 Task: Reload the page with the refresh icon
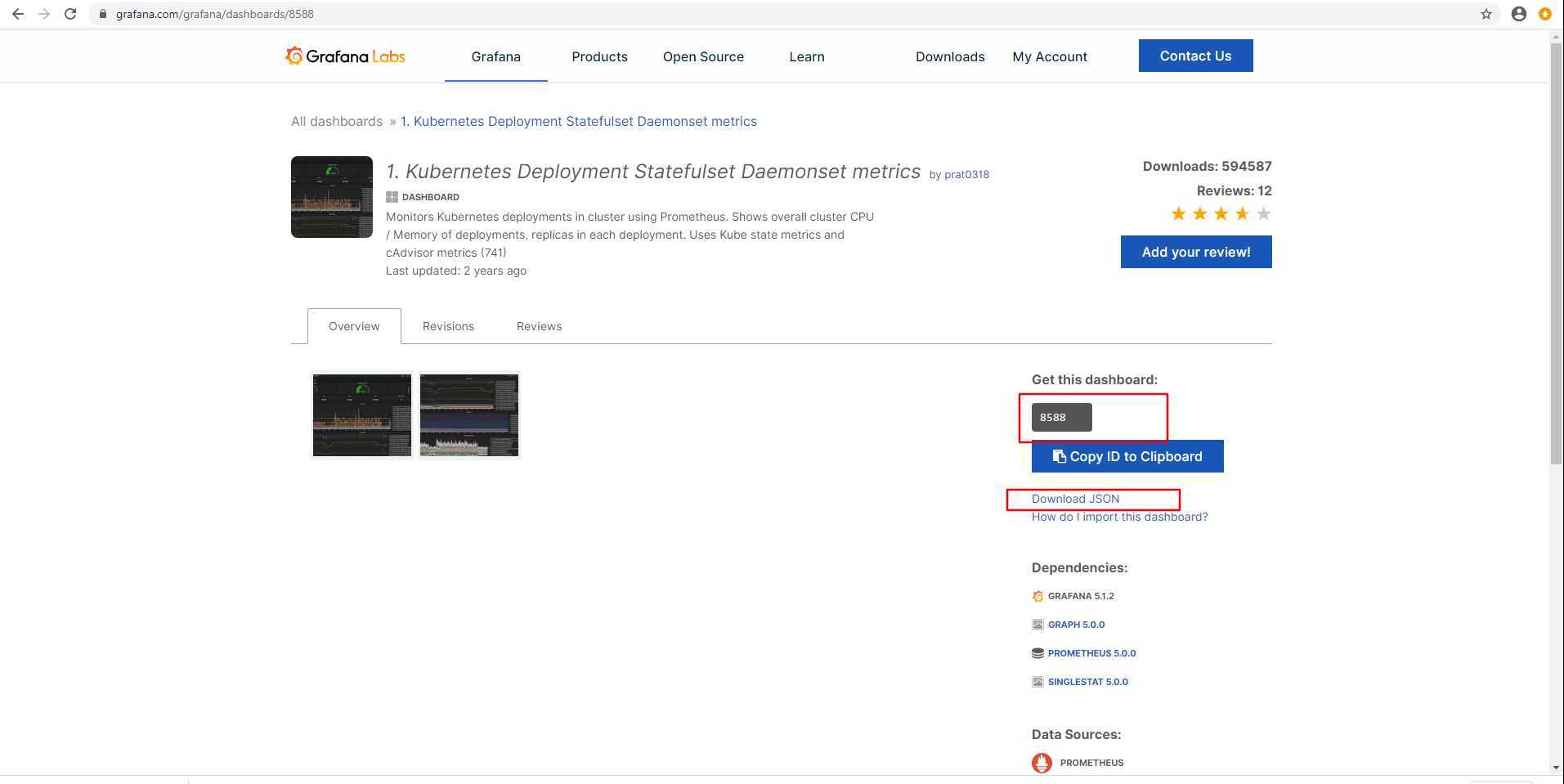pos(70,14)
